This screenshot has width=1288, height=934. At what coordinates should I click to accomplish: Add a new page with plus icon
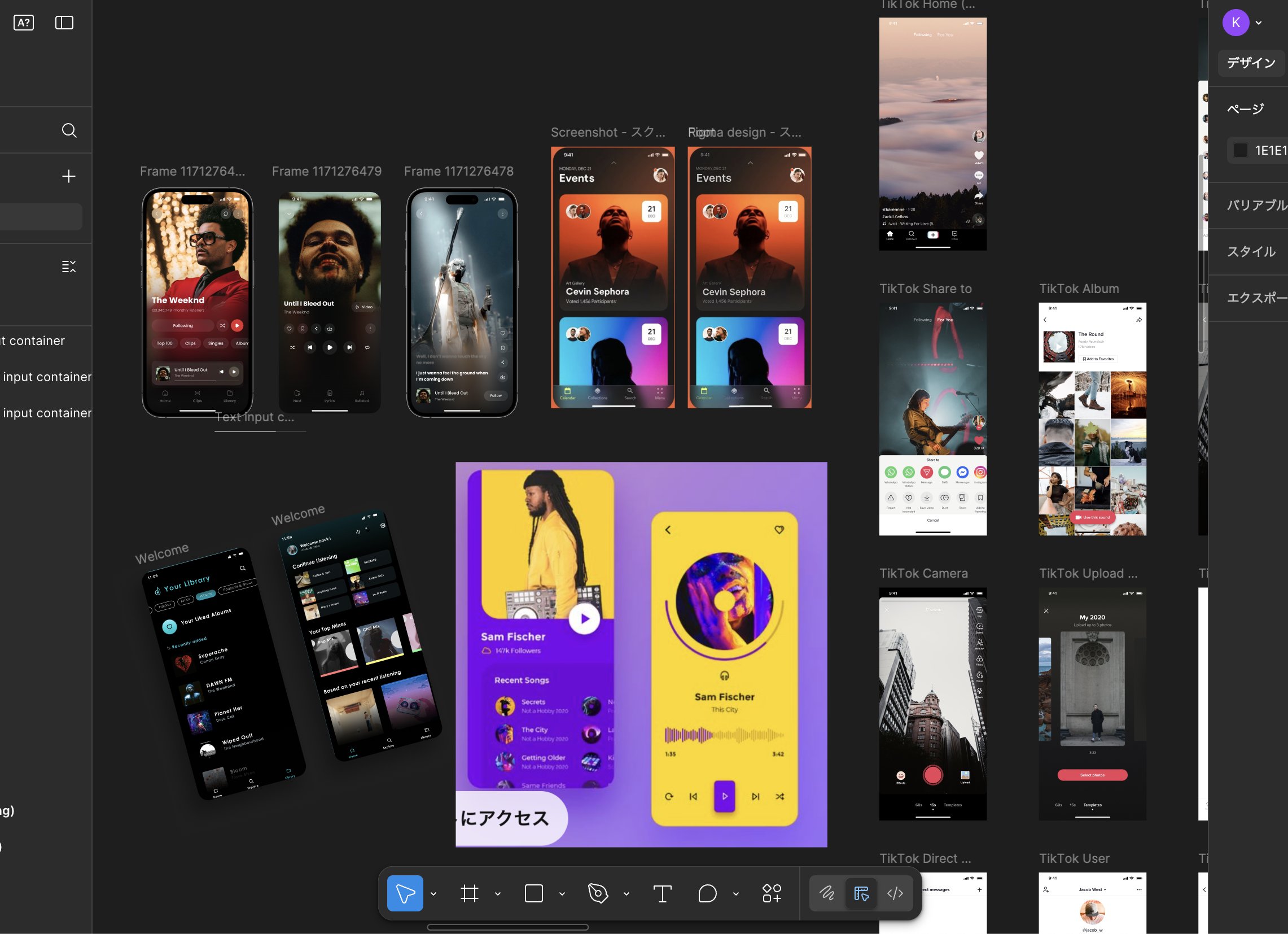tap(69, 176)
